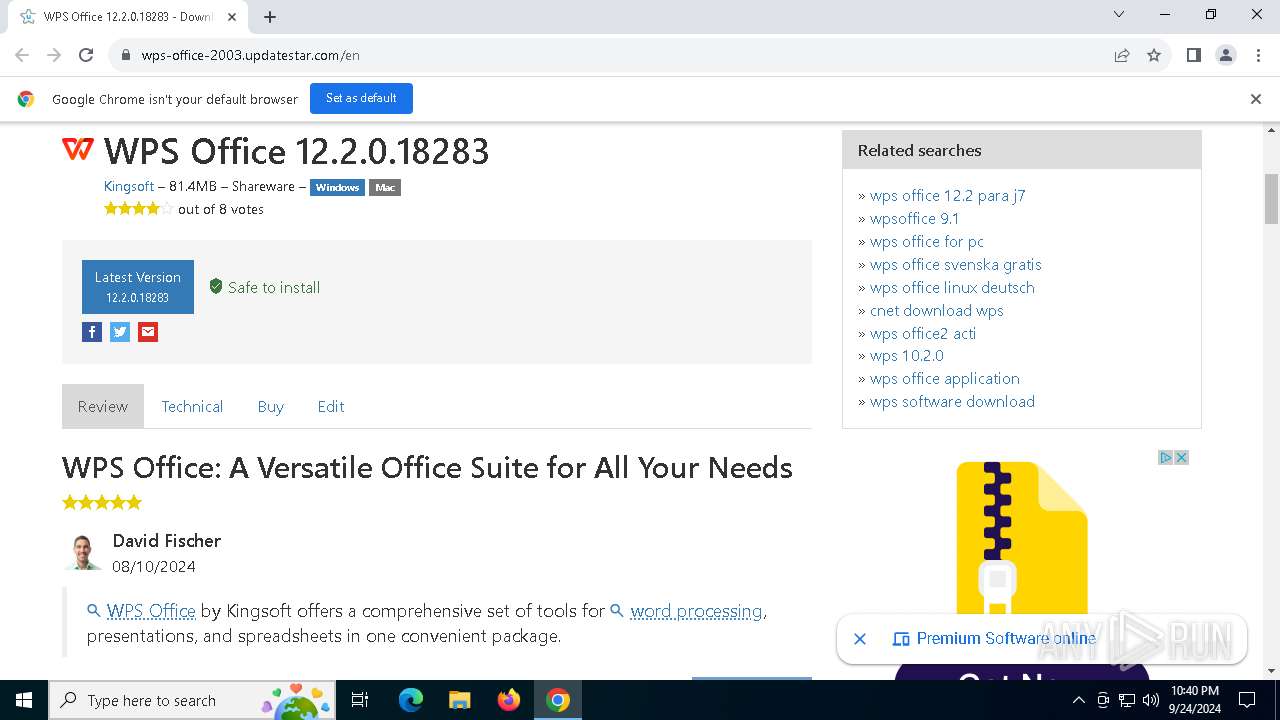Image resolution: width=1280 pixels, height=720 pixels.
Task: Switch to the Technical tab
Action: pos(192,406)
